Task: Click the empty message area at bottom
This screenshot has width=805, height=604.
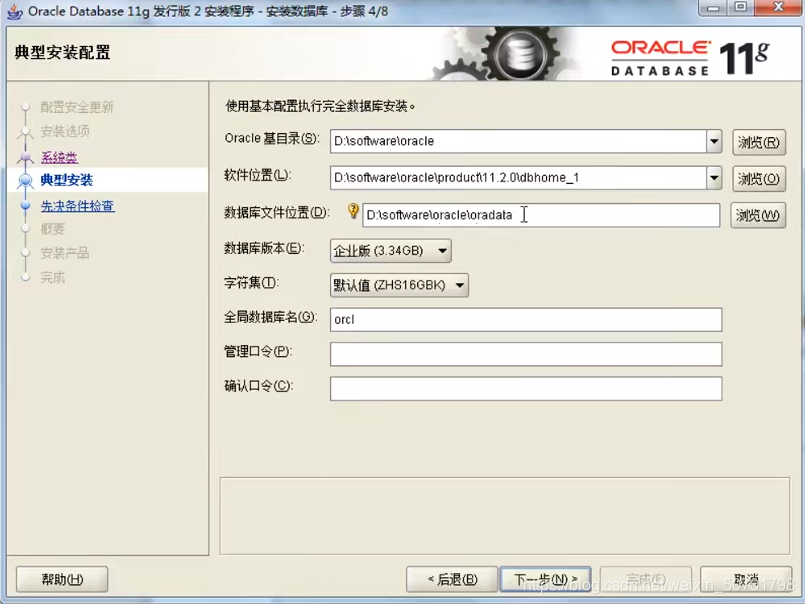Action: click(505, 516)
